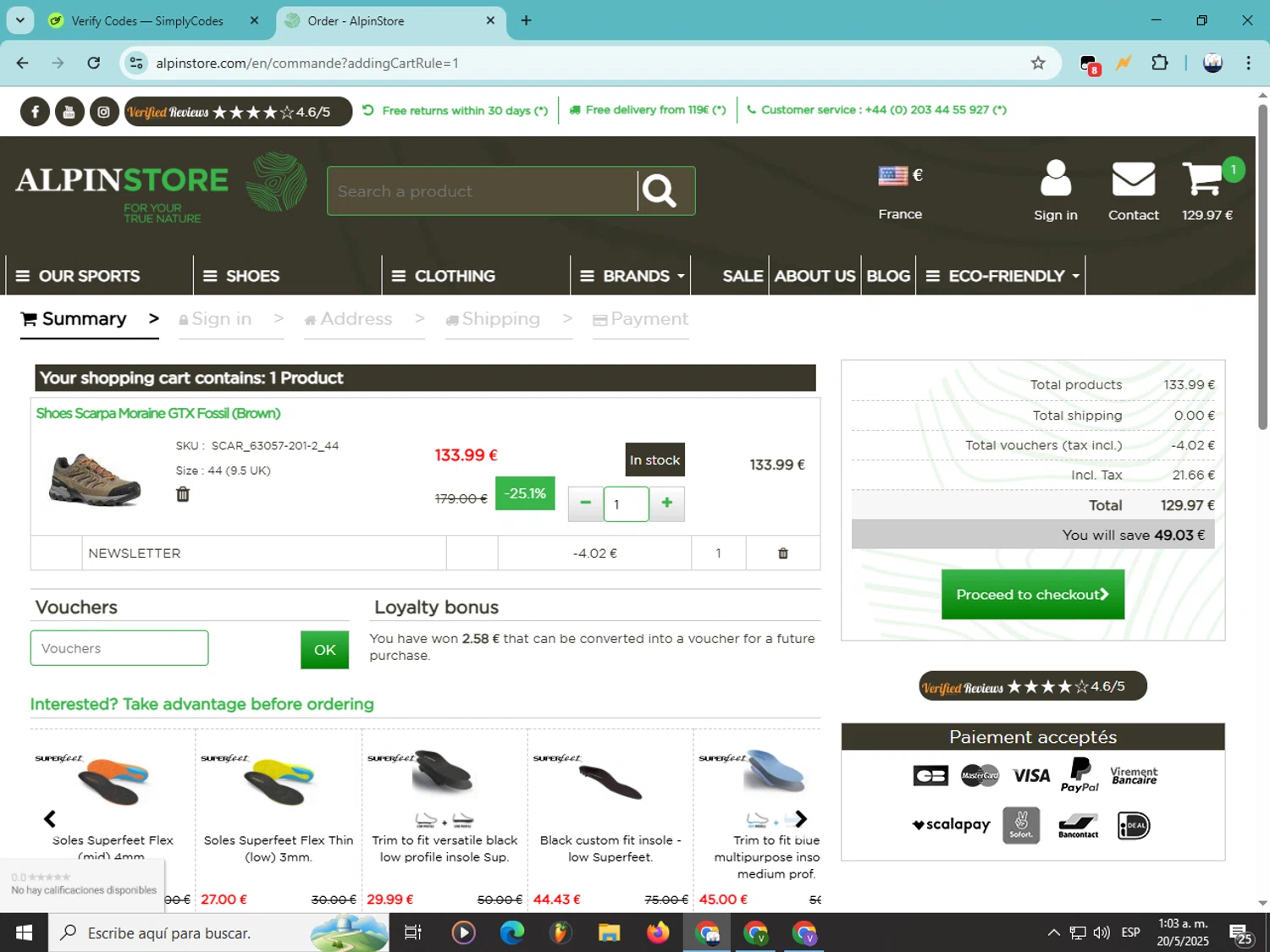The image size is (1270, 952).
Task: Increase quantity with plus button
Action: click(x=667, y=504)
